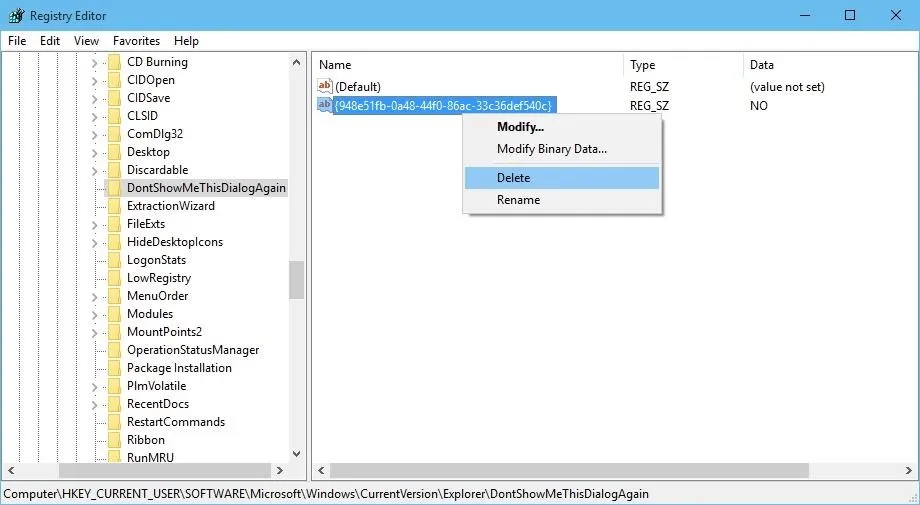The image size is (920, 505).
Task: Click the tree pane's scroll-left arrow
Action: point(11,470)
